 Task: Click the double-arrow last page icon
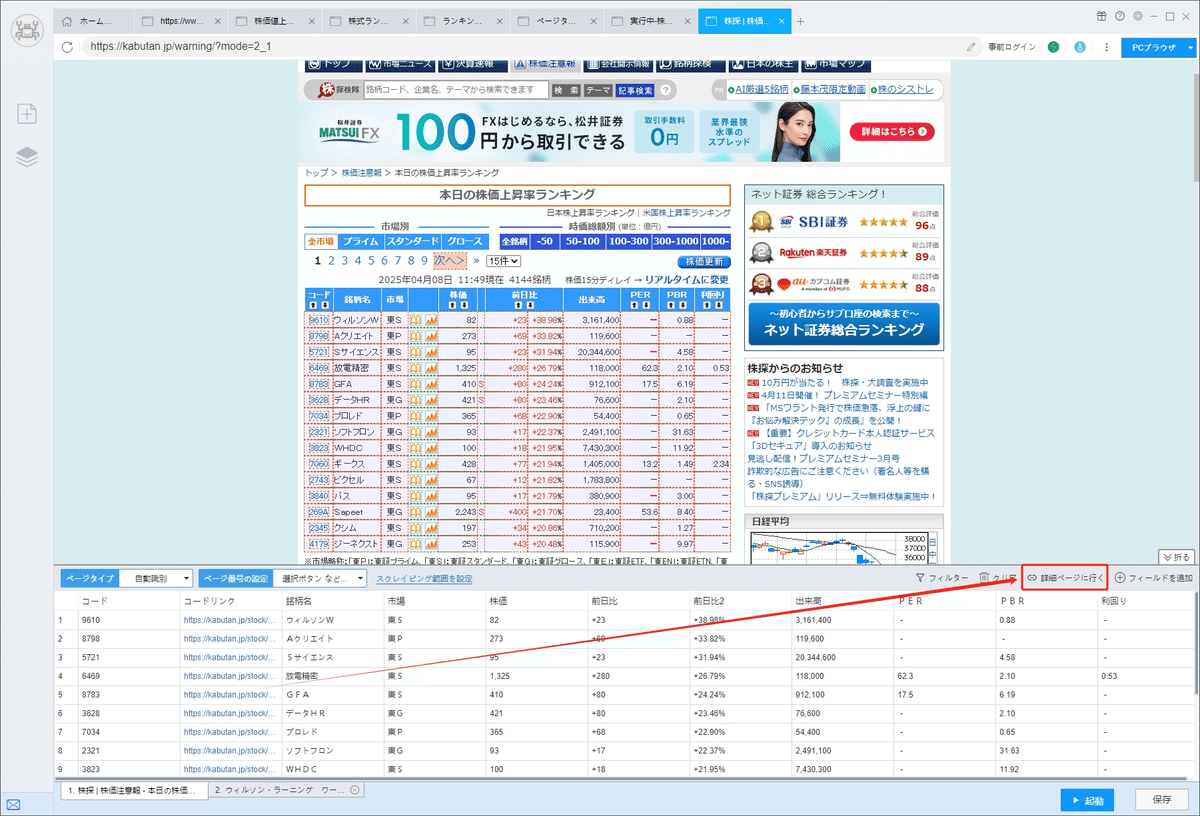[476, 260]
